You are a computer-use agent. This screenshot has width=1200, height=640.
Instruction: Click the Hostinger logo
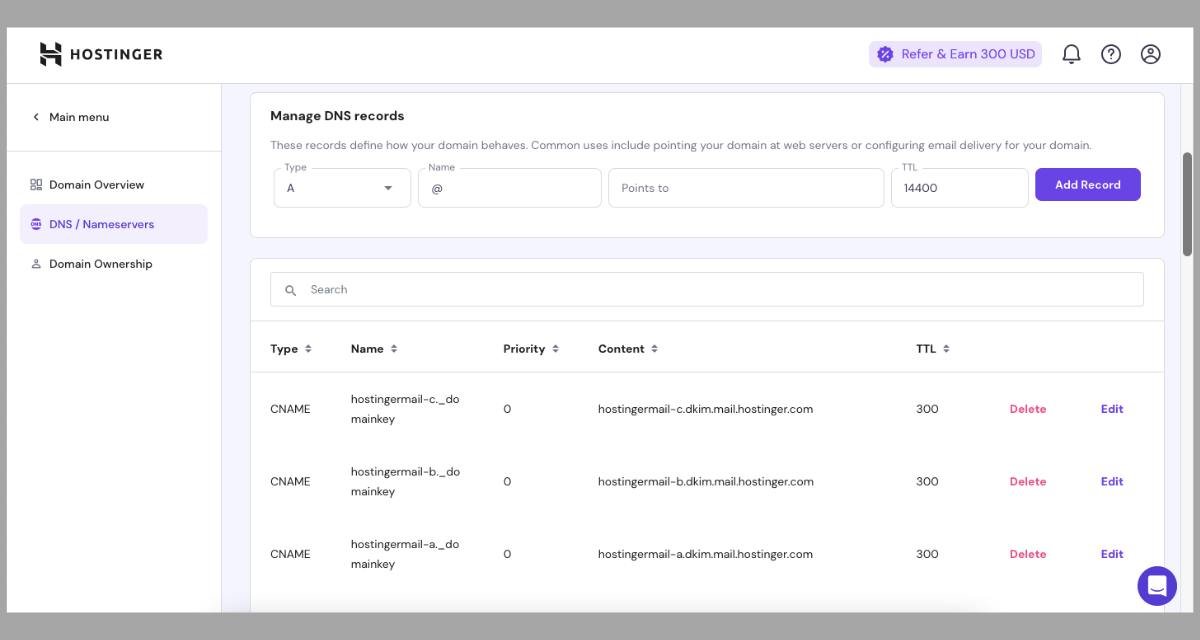tap(100, 54)
